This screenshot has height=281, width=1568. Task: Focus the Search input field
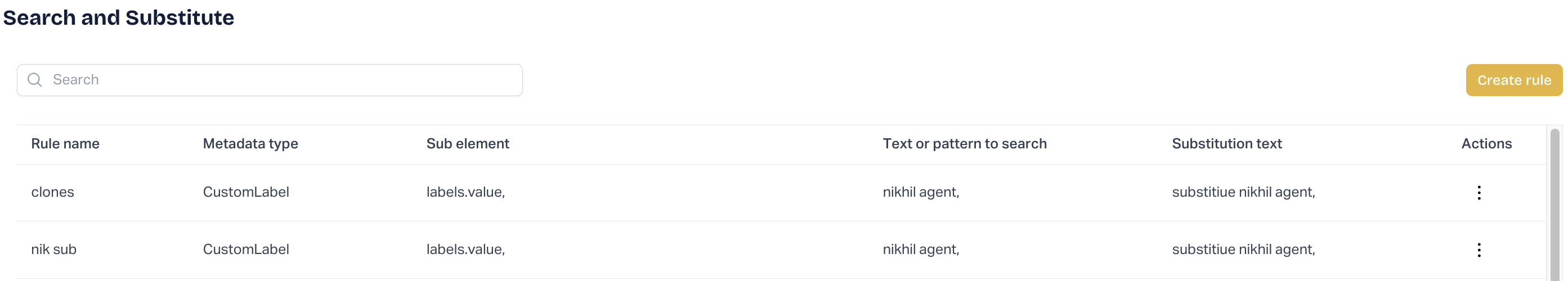tap(280, 80)
